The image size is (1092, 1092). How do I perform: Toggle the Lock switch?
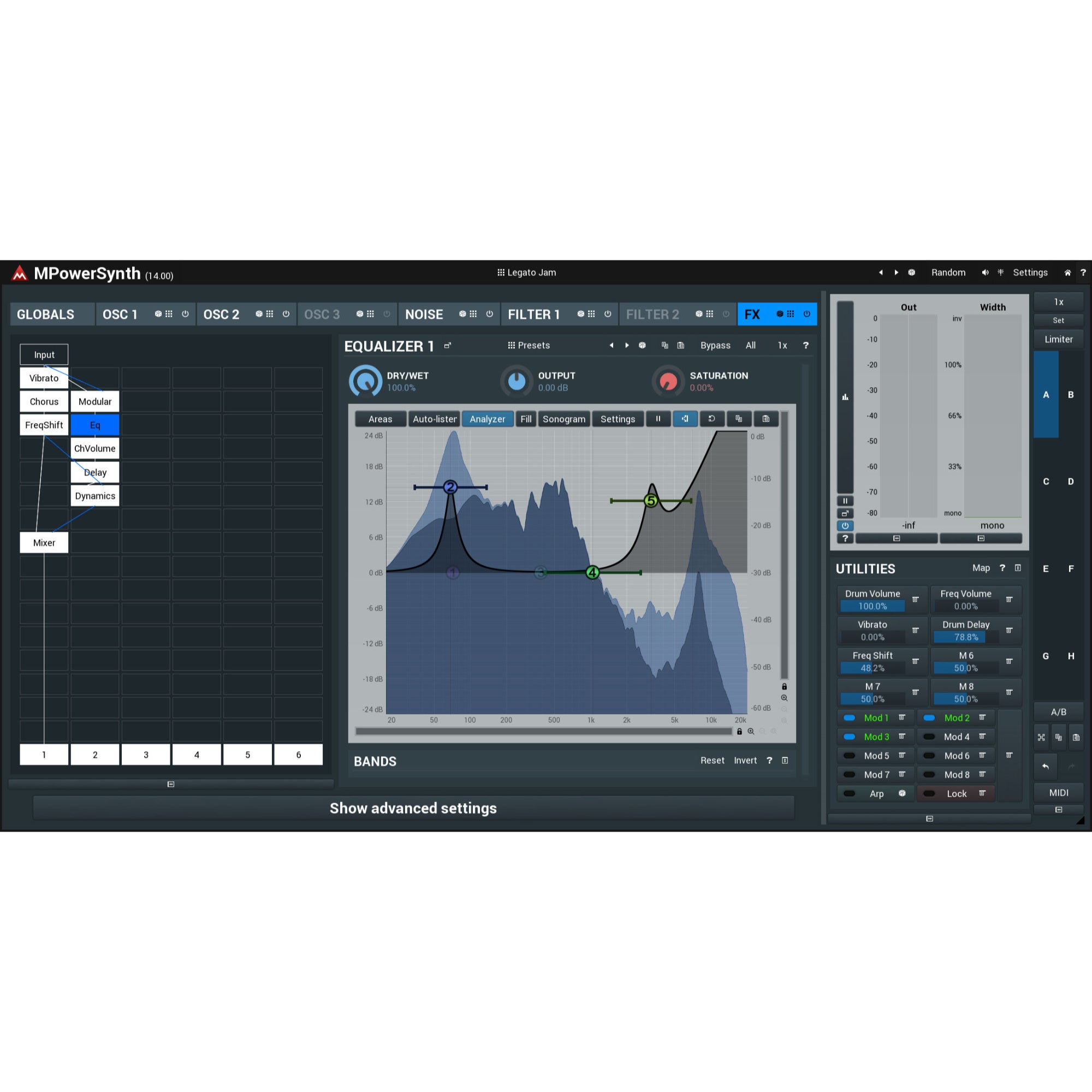(929, 793)
